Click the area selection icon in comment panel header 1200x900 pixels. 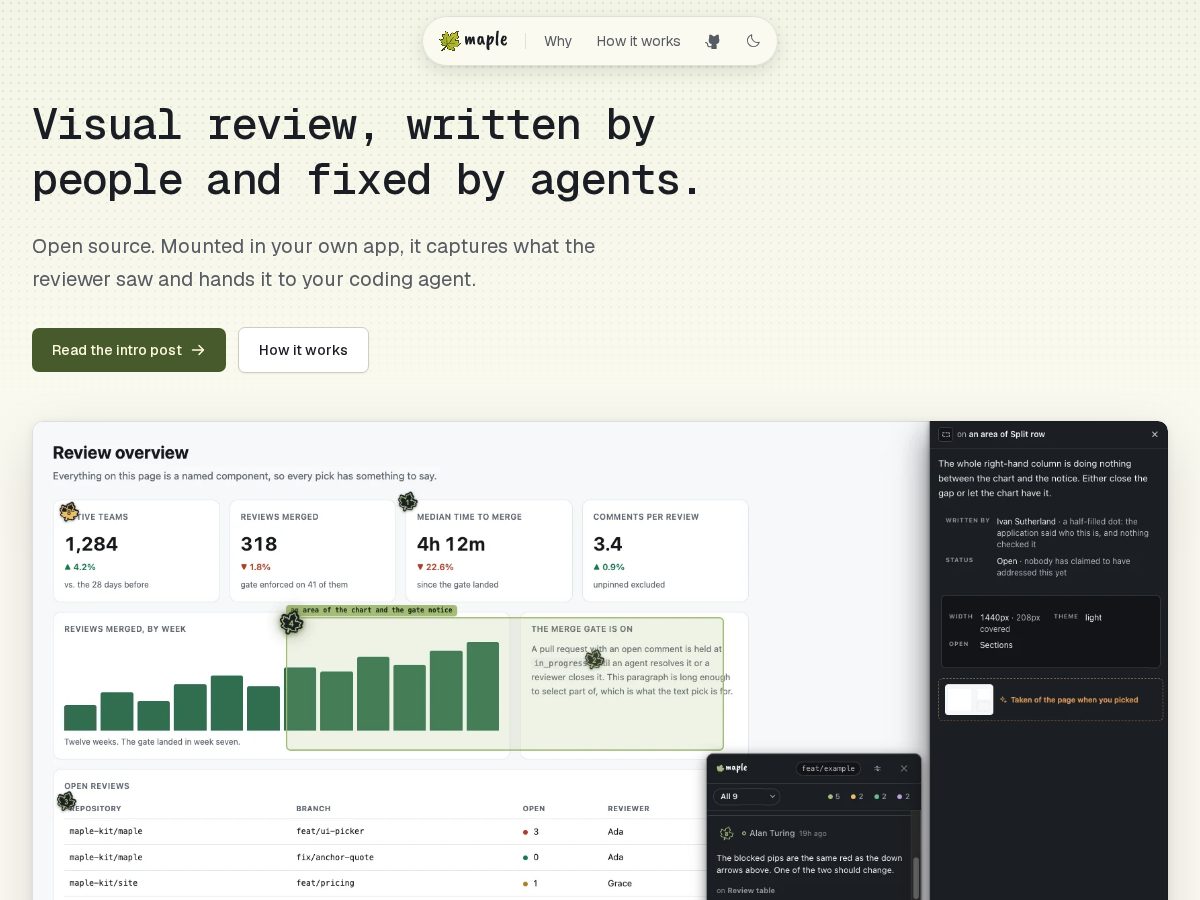946,434
